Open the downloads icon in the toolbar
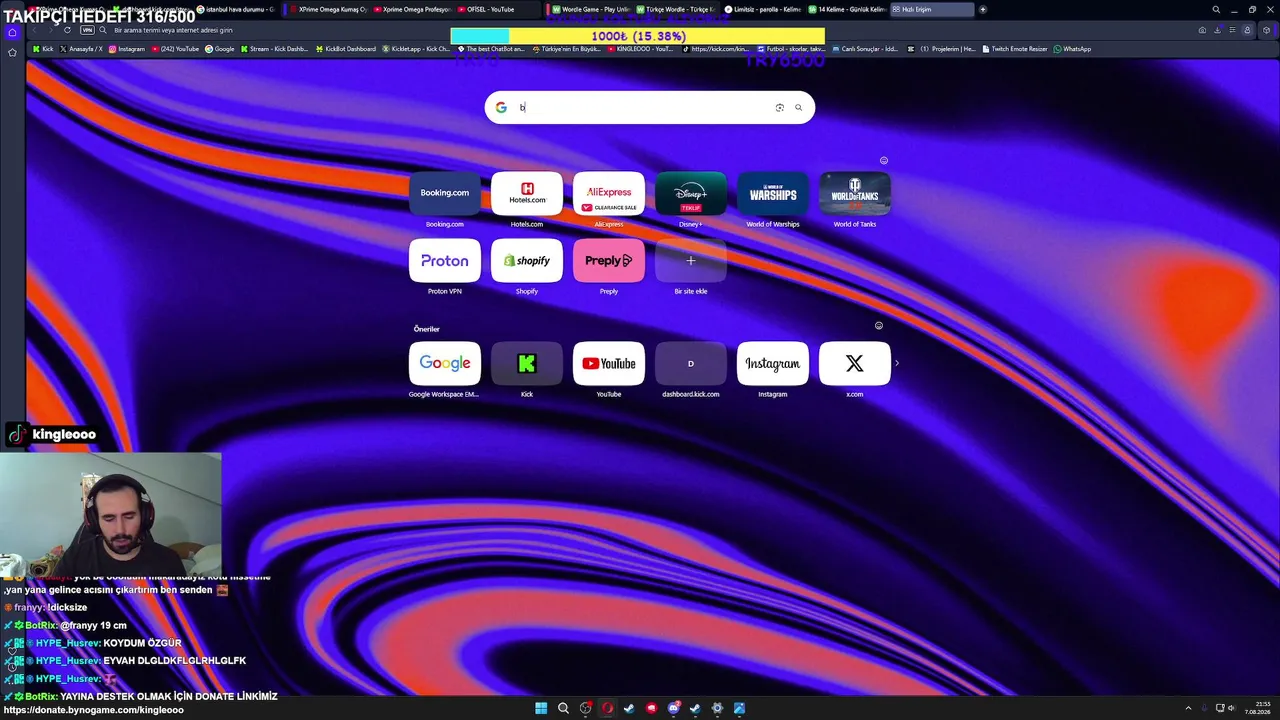Image resolution: width=1280 pixels, height=720 pixels. point(1217,30)
